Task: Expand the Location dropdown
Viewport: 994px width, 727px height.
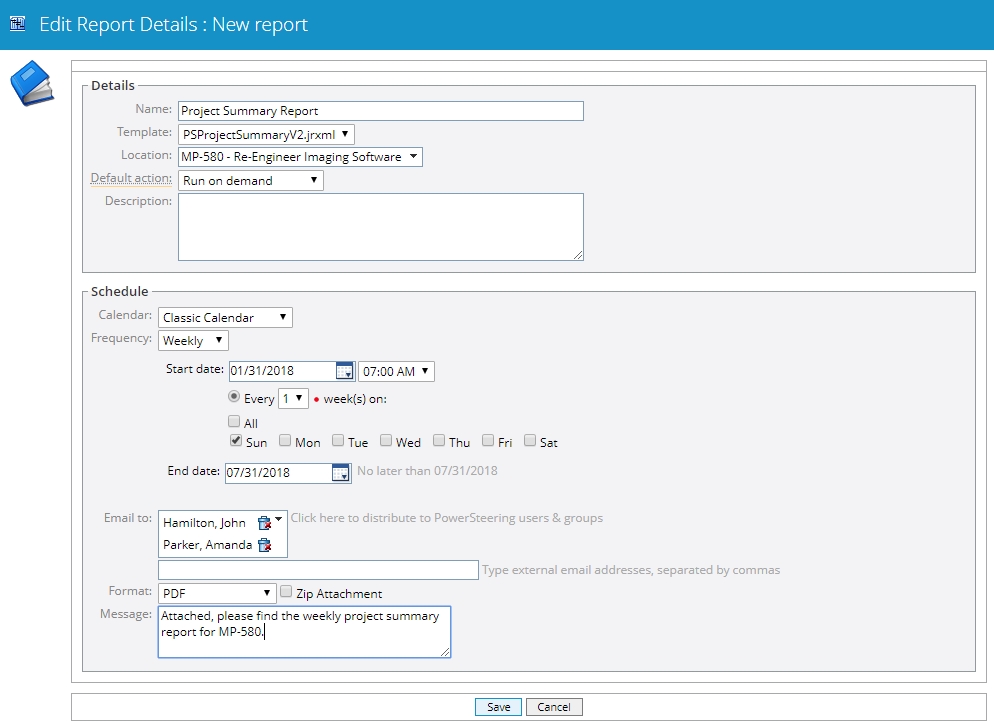Action: pos(300,157)
